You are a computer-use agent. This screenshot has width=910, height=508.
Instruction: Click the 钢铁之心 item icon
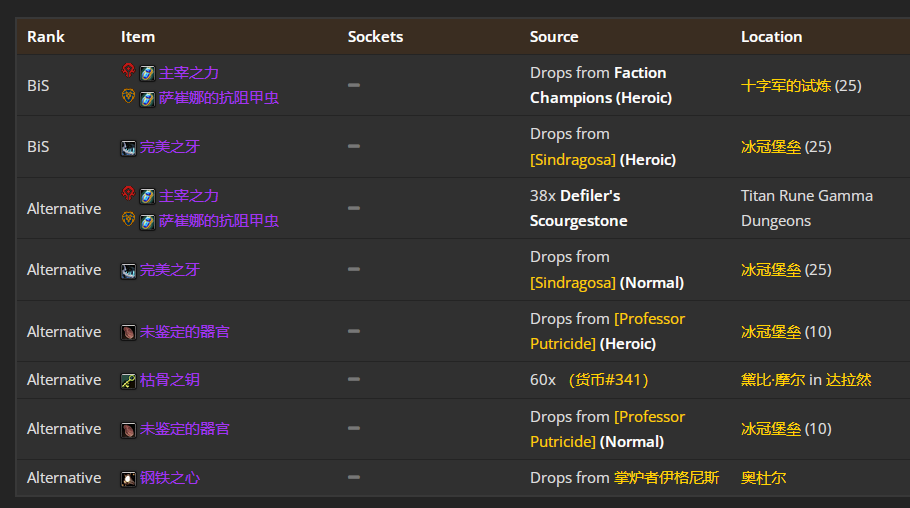click(128, 478)
